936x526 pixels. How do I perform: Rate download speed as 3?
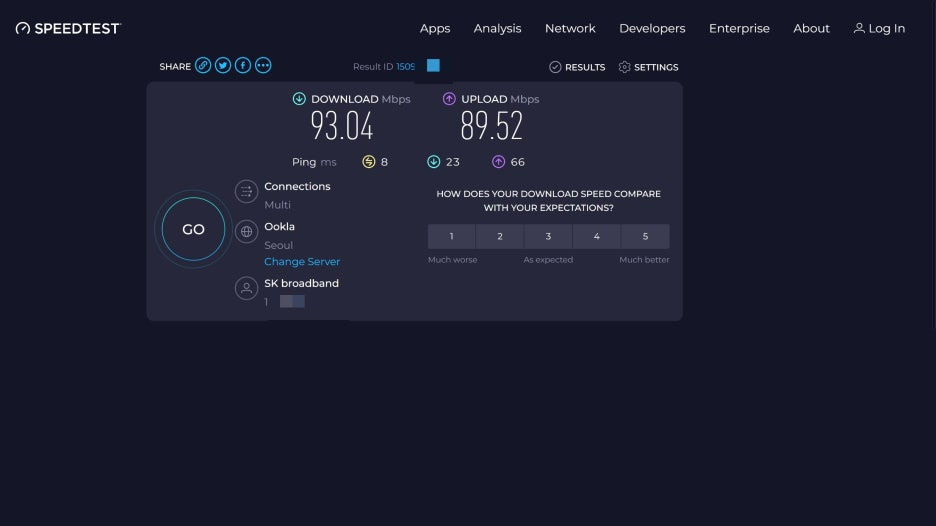tap(548, 236)
